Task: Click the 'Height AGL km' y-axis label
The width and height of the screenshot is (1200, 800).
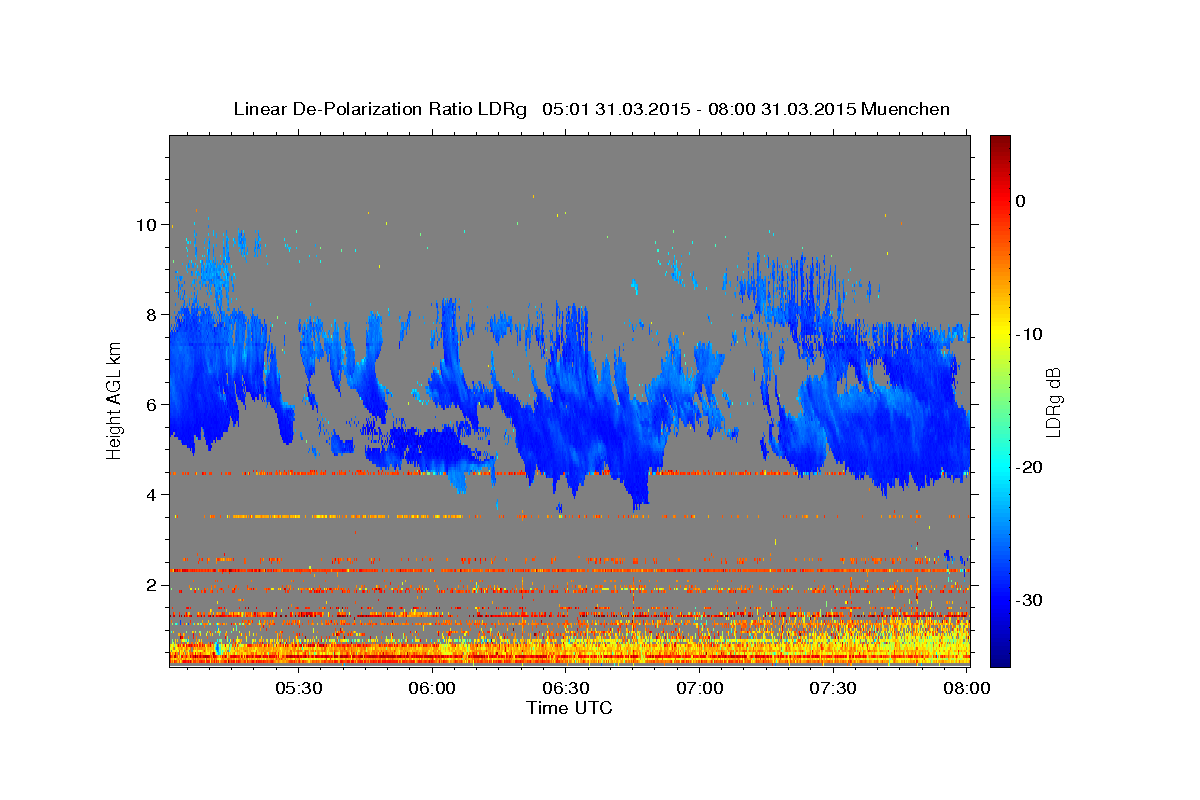Action: [115, 400]
